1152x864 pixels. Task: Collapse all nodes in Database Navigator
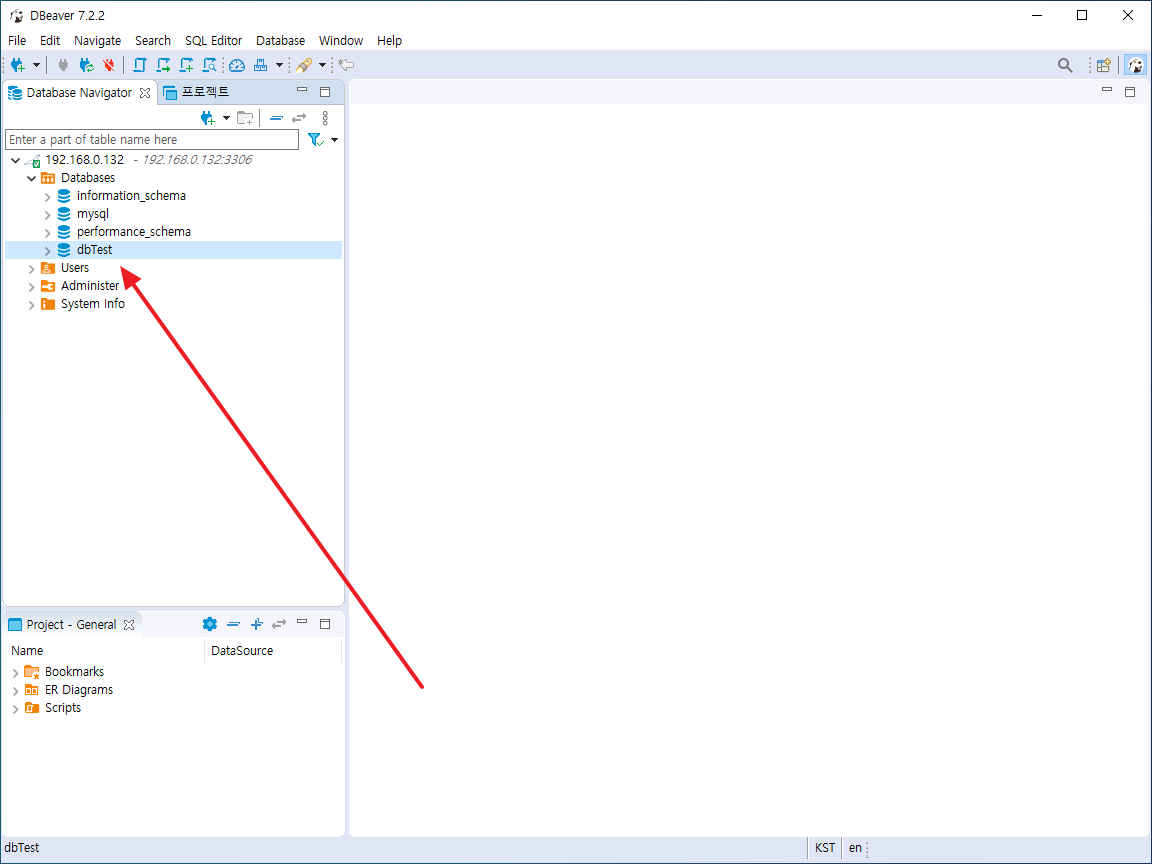tap(276, 118)
